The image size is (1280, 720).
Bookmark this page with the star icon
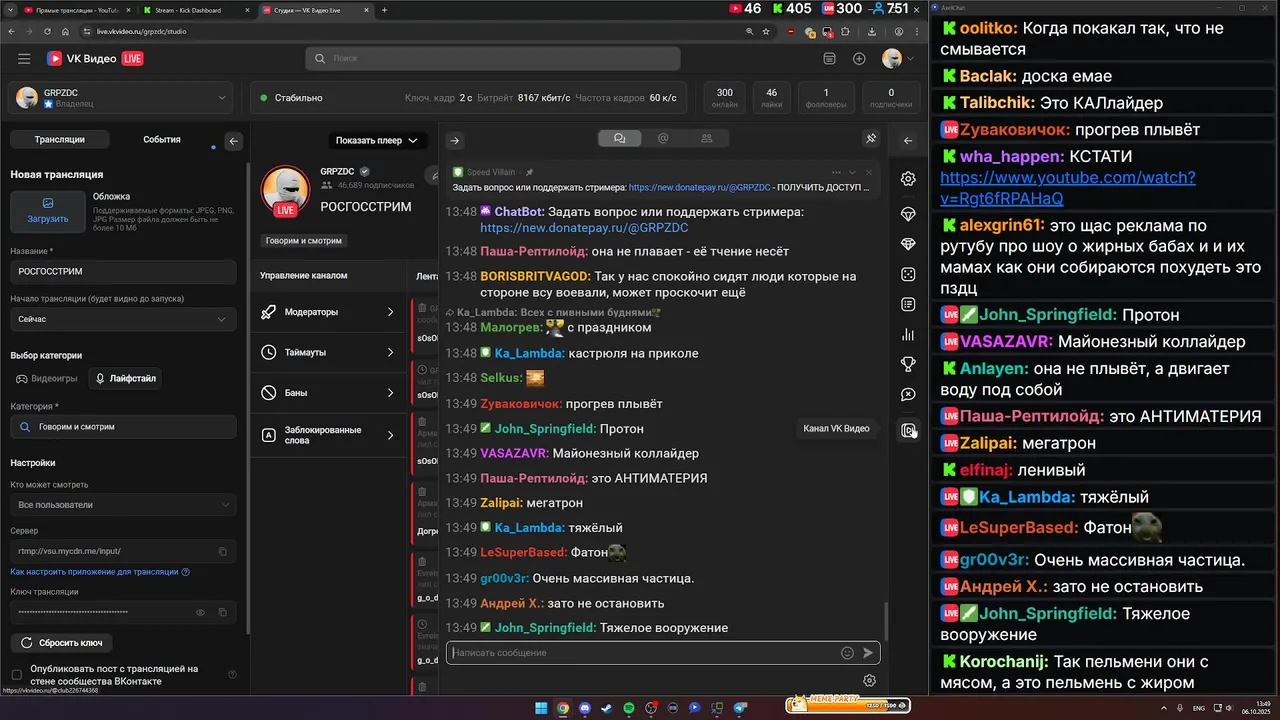(x=768, y=31)
